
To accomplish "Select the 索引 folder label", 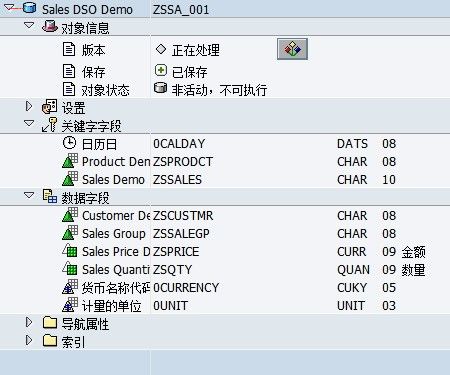I will pyautogui.click(x=73, y=342).
